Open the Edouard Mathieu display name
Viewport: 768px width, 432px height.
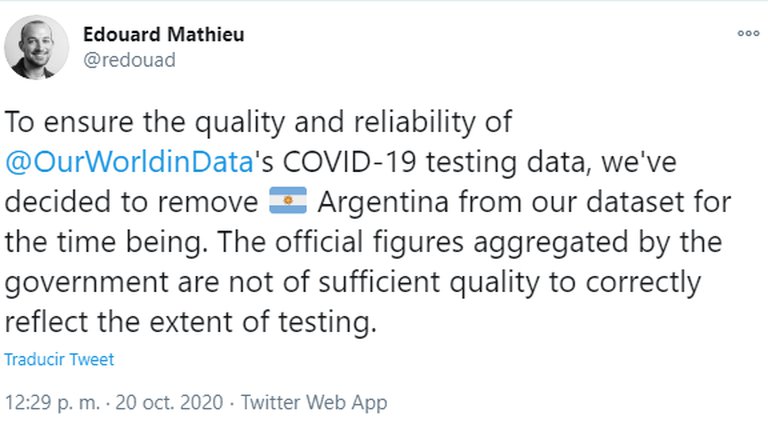163,34
